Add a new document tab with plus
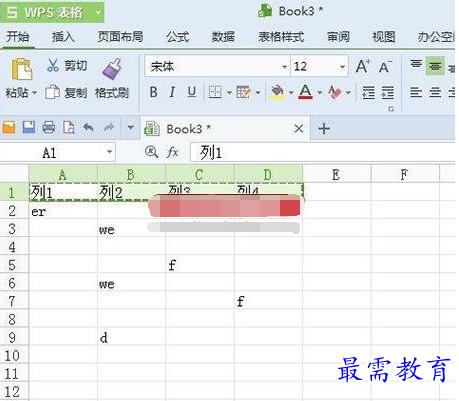 [x=324, y=129]
